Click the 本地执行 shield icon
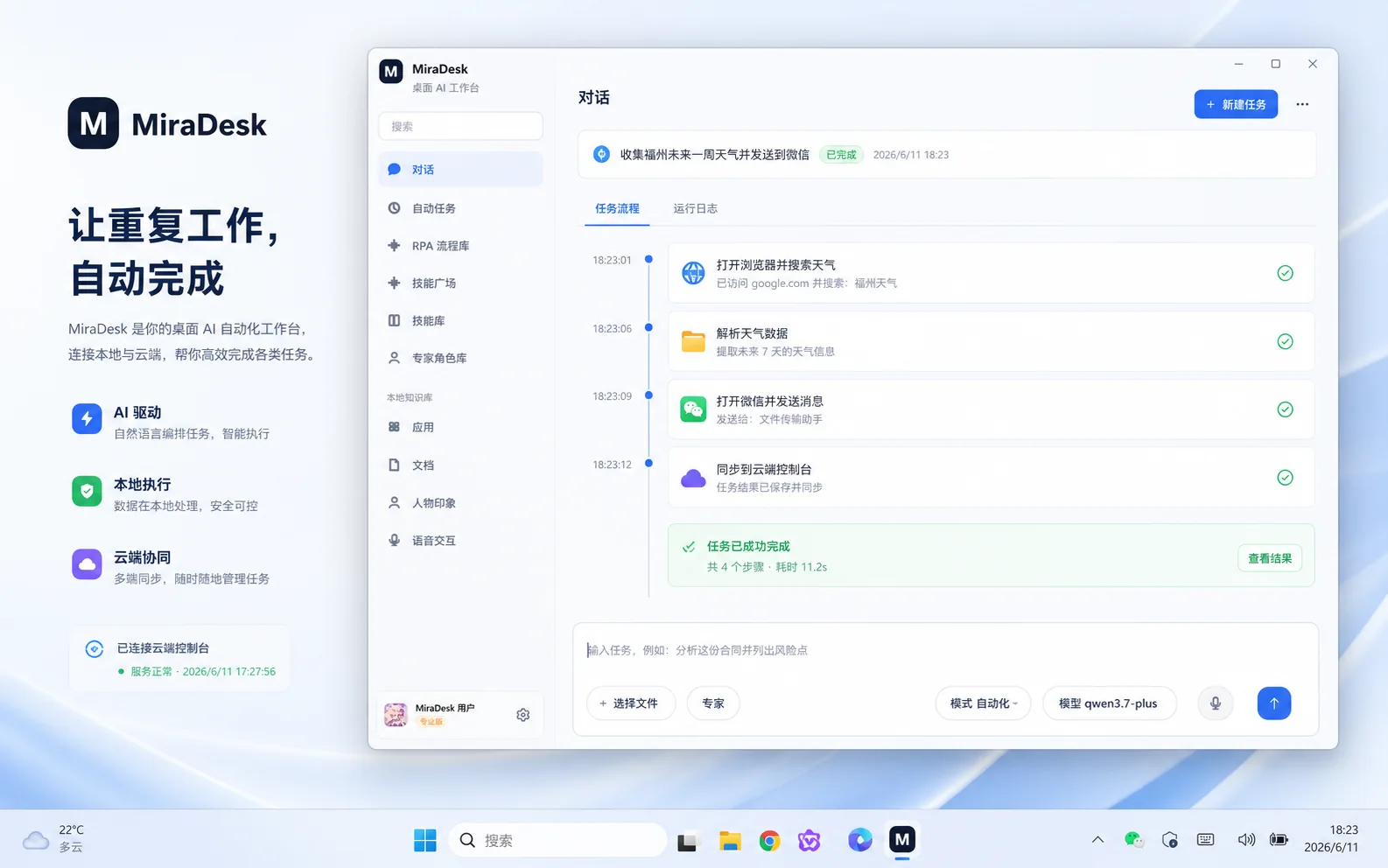The height and width of the screenshot is (868, 1388). 87,492
